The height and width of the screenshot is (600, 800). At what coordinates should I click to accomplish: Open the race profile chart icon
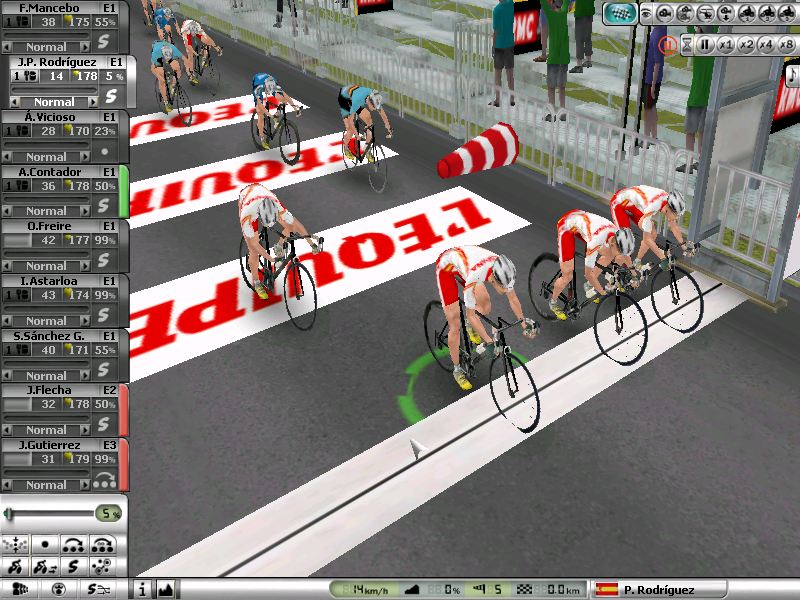[x=167, y=590]
